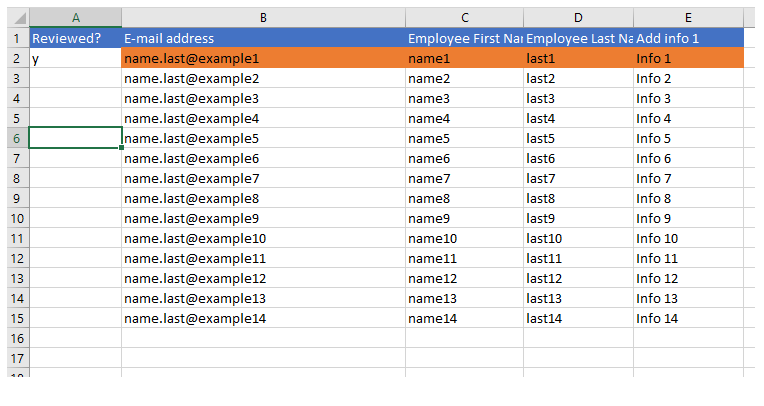This screenshot has width=764, height=406.
Task: Select column C header
Action: click(x=464, y=18)
